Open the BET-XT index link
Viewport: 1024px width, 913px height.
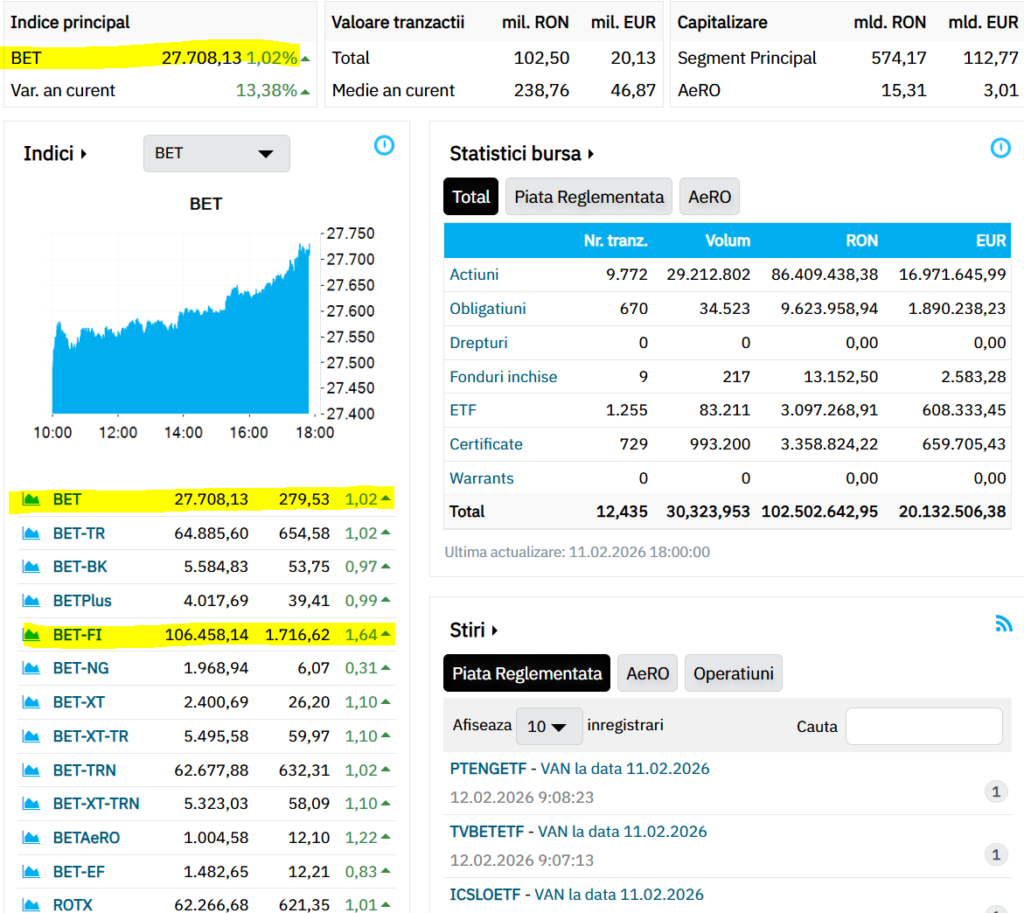point(78,702)
